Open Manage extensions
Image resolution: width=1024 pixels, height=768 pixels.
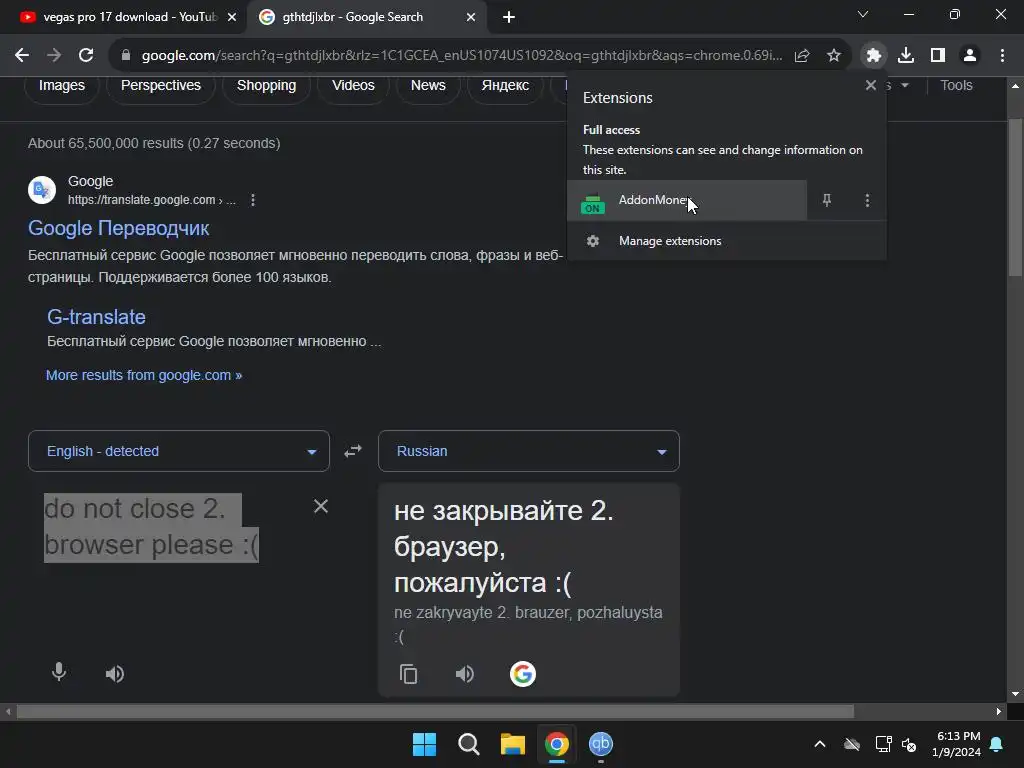point(726,241)
